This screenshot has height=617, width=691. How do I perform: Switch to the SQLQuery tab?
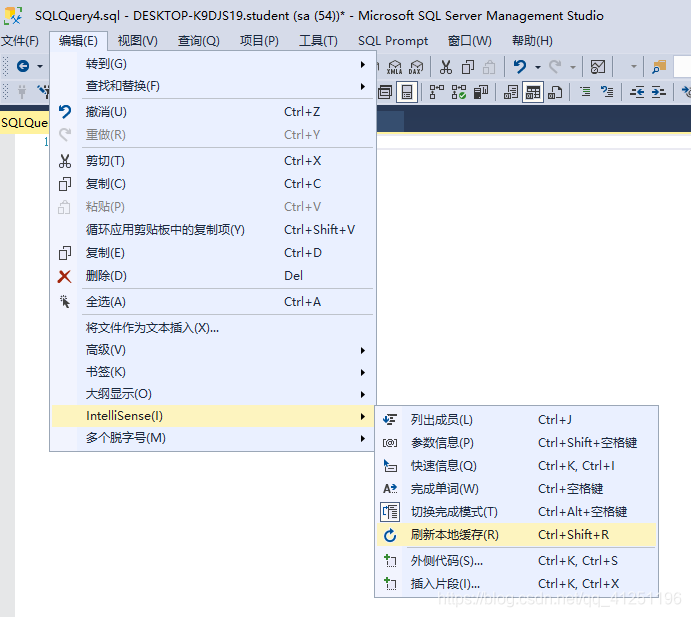coord(24,123)
